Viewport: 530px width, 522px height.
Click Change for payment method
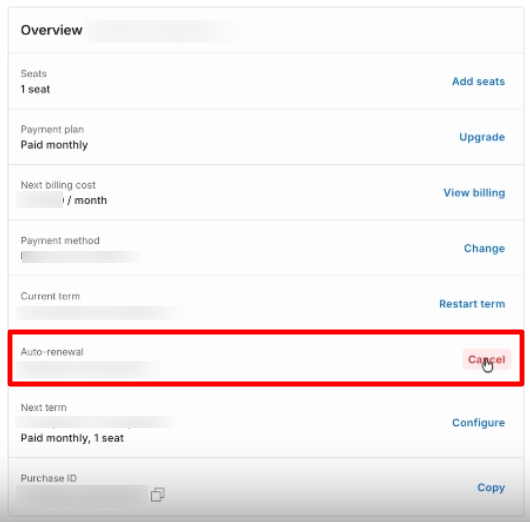[x=484, y=248]
